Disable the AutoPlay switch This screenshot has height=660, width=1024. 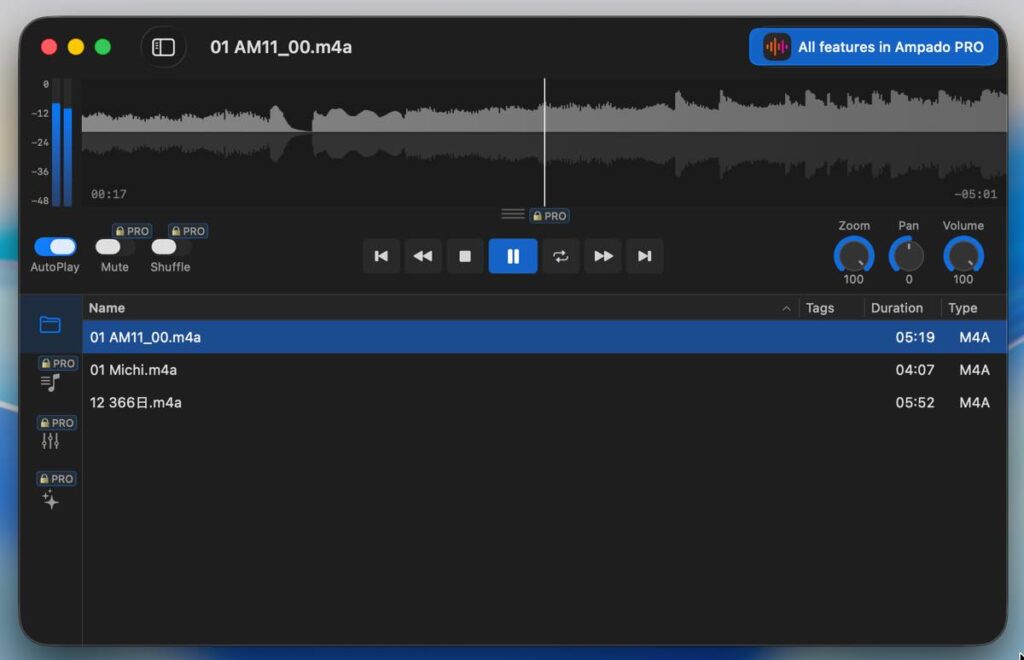[x=55, y=247]
